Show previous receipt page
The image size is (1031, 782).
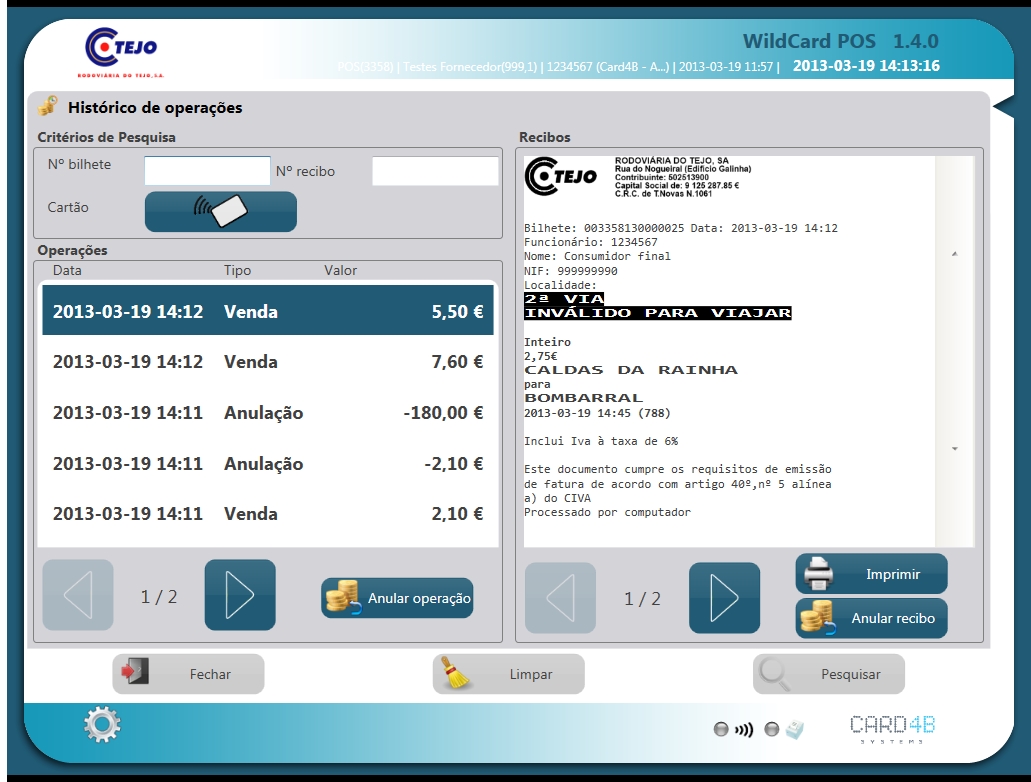click(561, 598)
